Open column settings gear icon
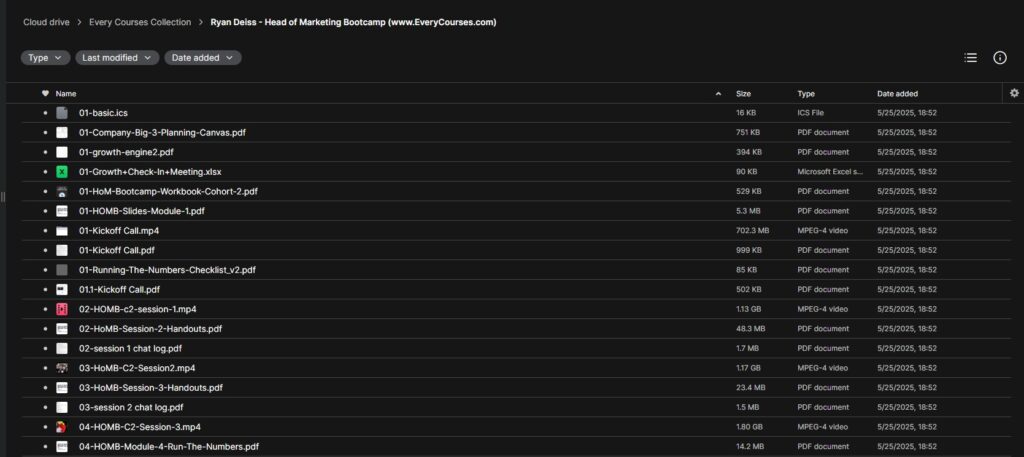The image size is (1024, 457). point(1014,93)
